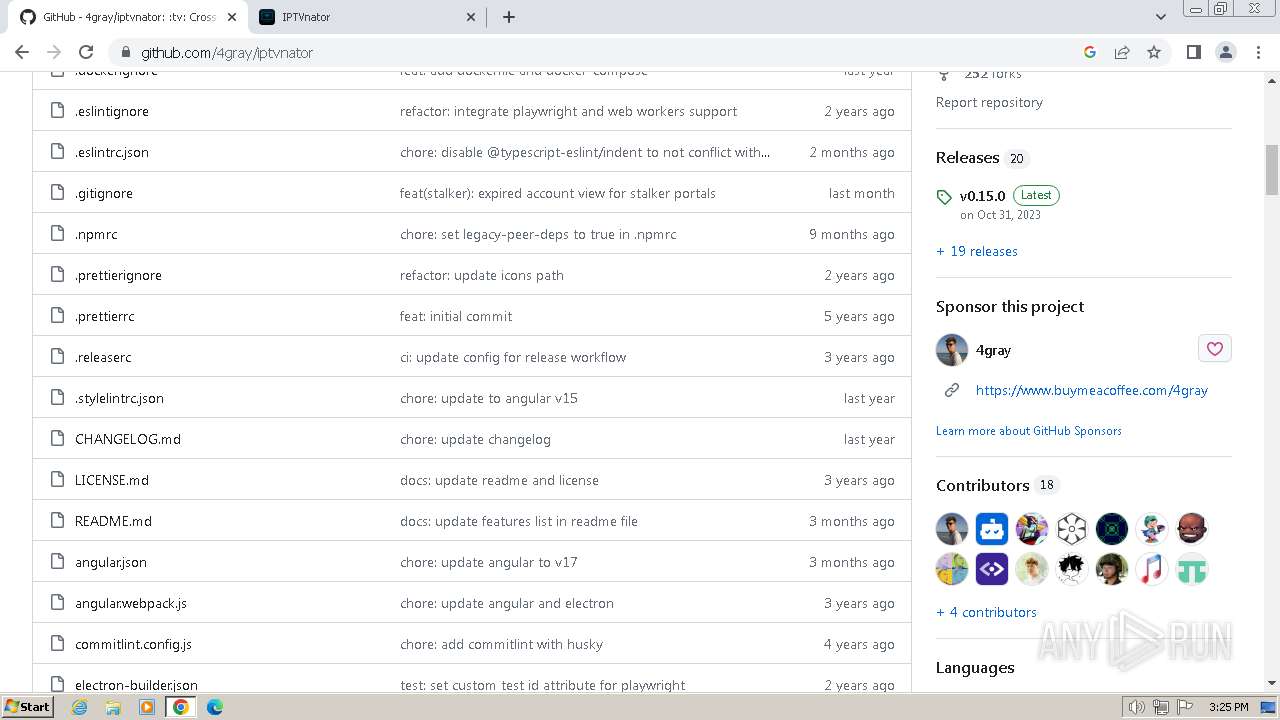Click the page vertical scrollbar thumb
The image size is (1280, 720).
(1272, 170)
